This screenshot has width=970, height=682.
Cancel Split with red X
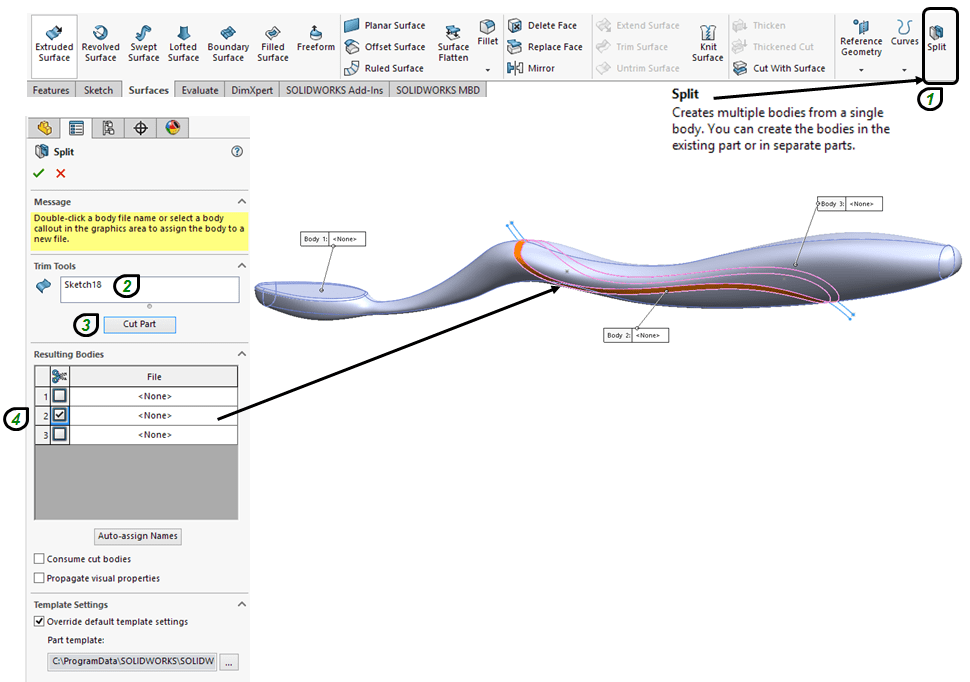click(x=61, y=173)
